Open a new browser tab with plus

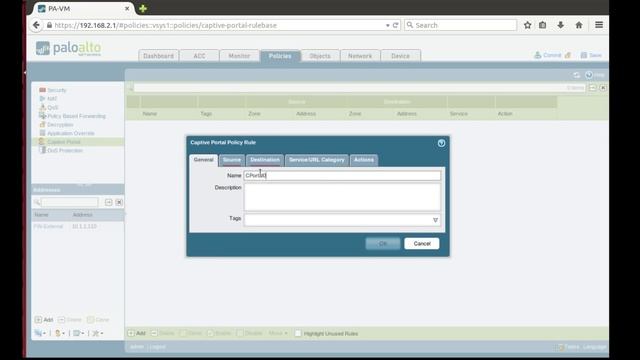143,8
